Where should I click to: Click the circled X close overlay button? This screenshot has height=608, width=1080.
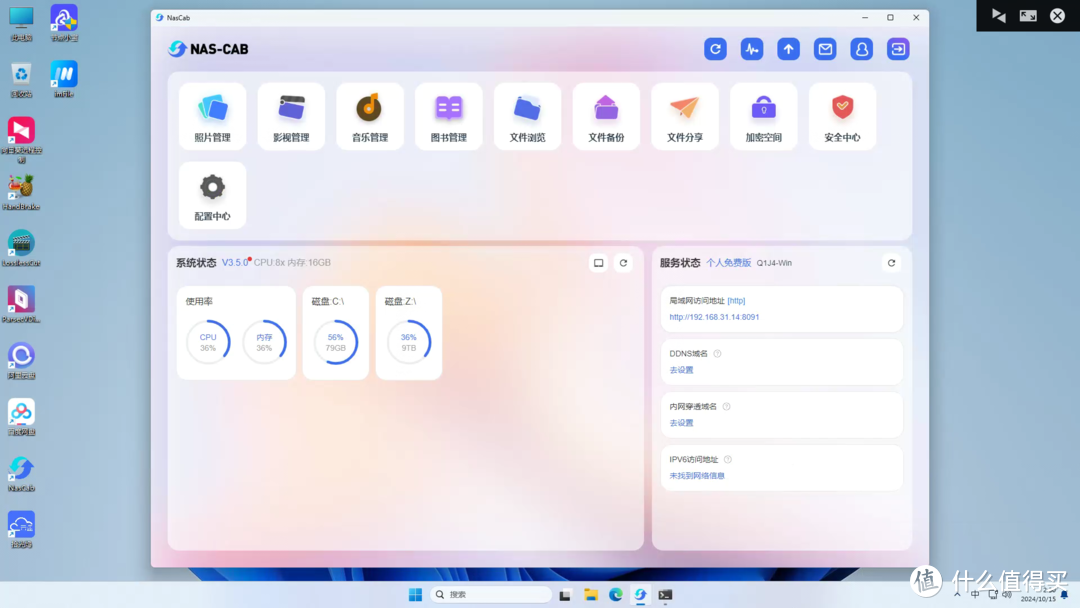click(1058, 15)
